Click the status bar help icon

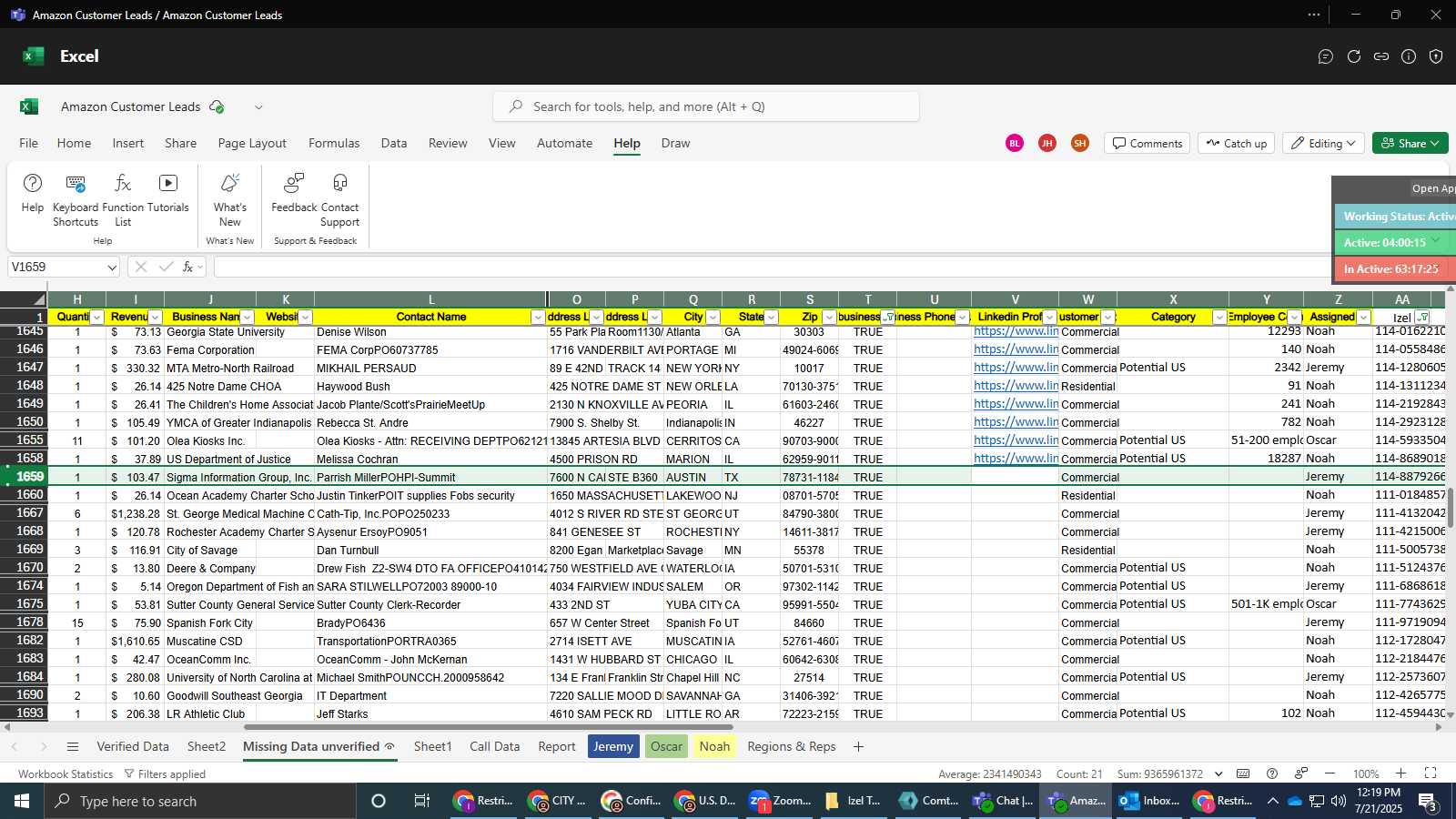click(1272, 773)
